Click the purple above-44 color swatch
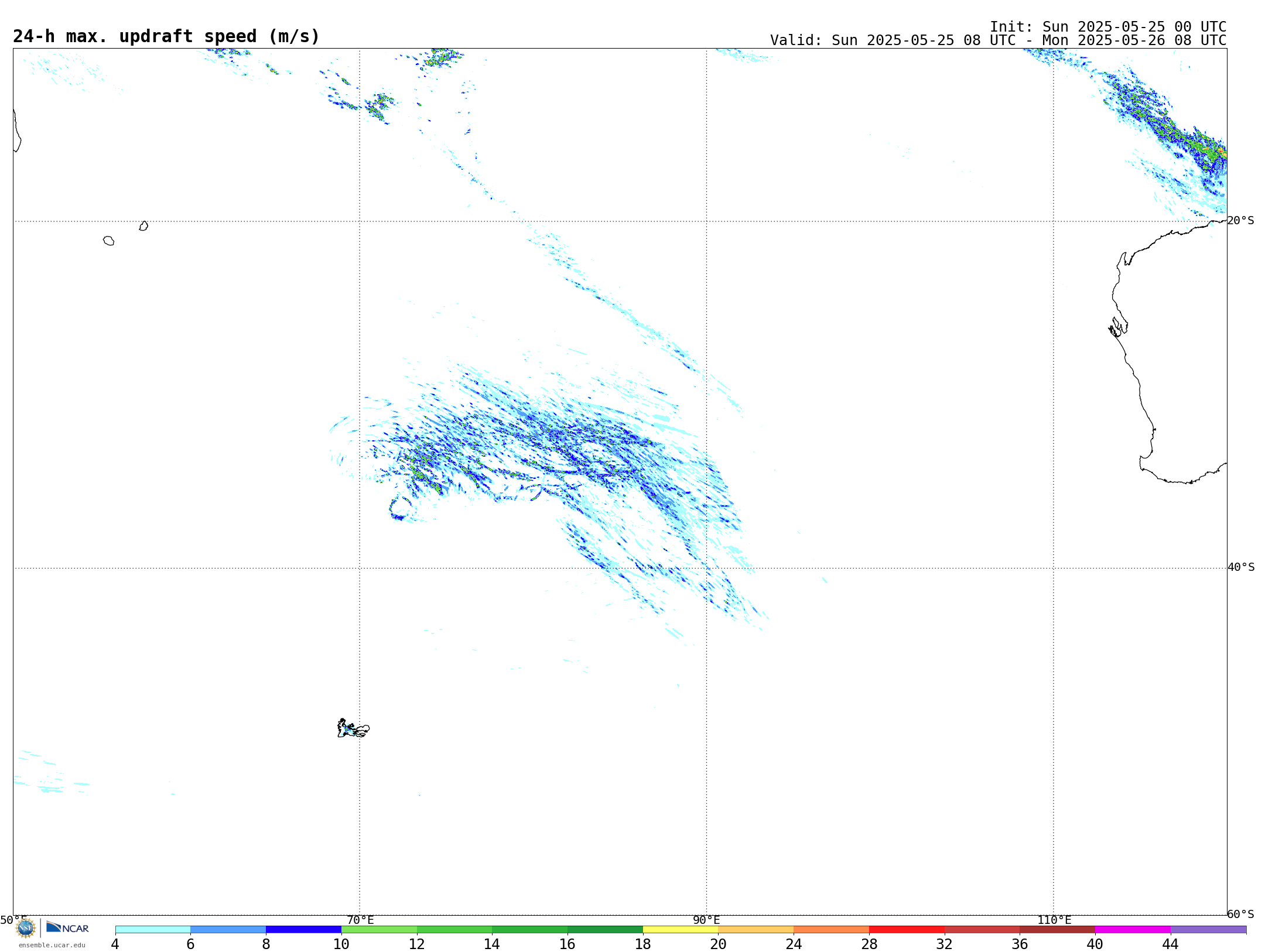The height and width of the screenshot is (952, 1265). (x=1208, y=930)
